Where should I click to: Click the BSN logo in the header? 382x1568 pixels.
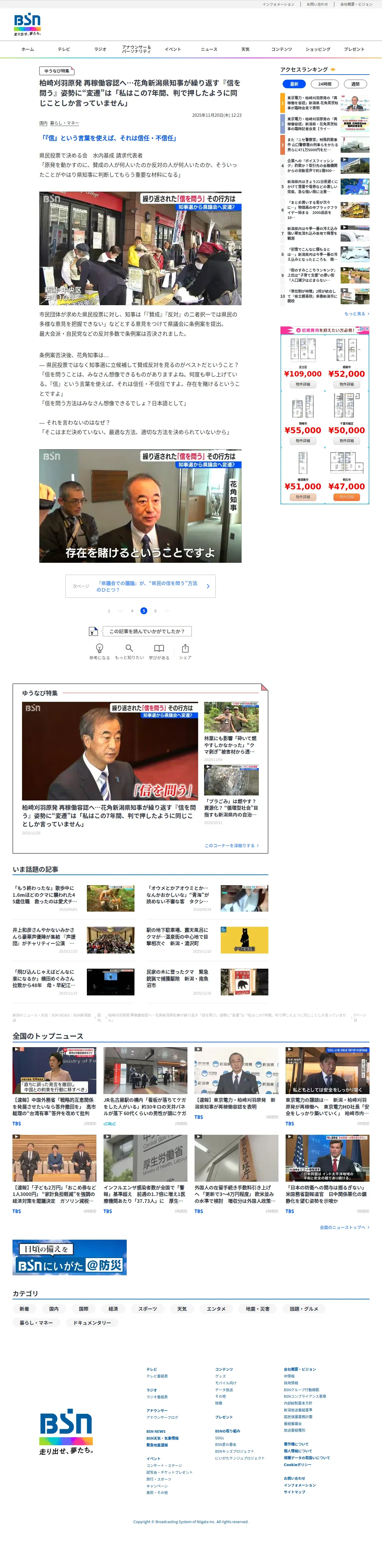[27, 25]
